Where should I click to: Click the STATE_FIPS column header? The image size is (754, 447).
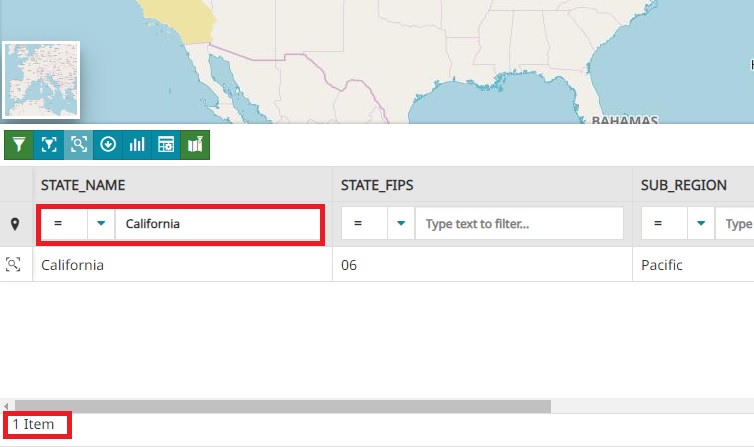coord(377,185)
